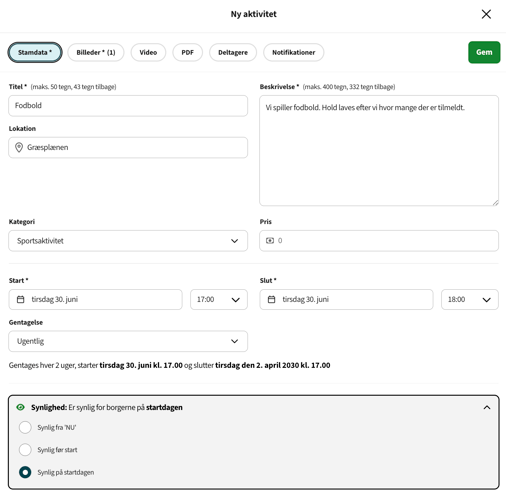506x495 pixels.
Task: Open the Kategori dropdown showing Sportsaktivitet
Action: pos(128,241)
